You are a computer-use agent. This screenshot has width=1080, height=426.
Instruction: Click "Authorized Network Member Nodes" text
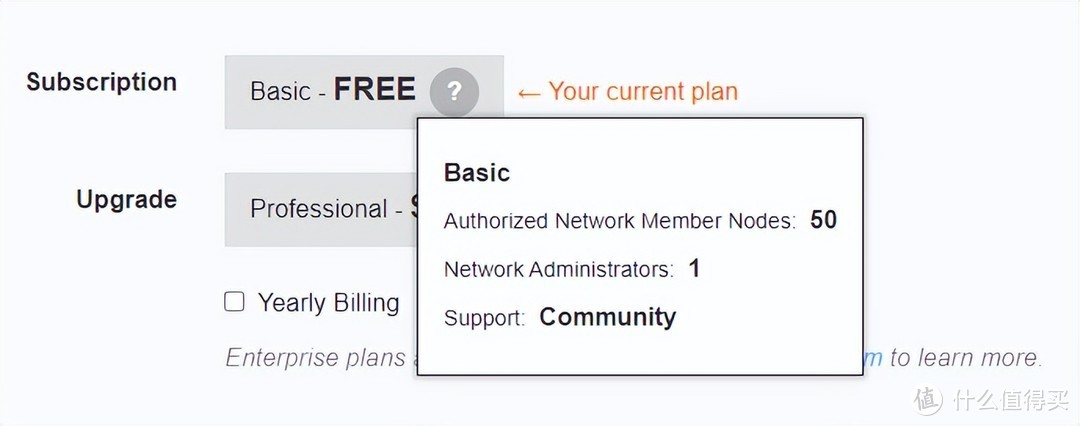click(619, 221)
